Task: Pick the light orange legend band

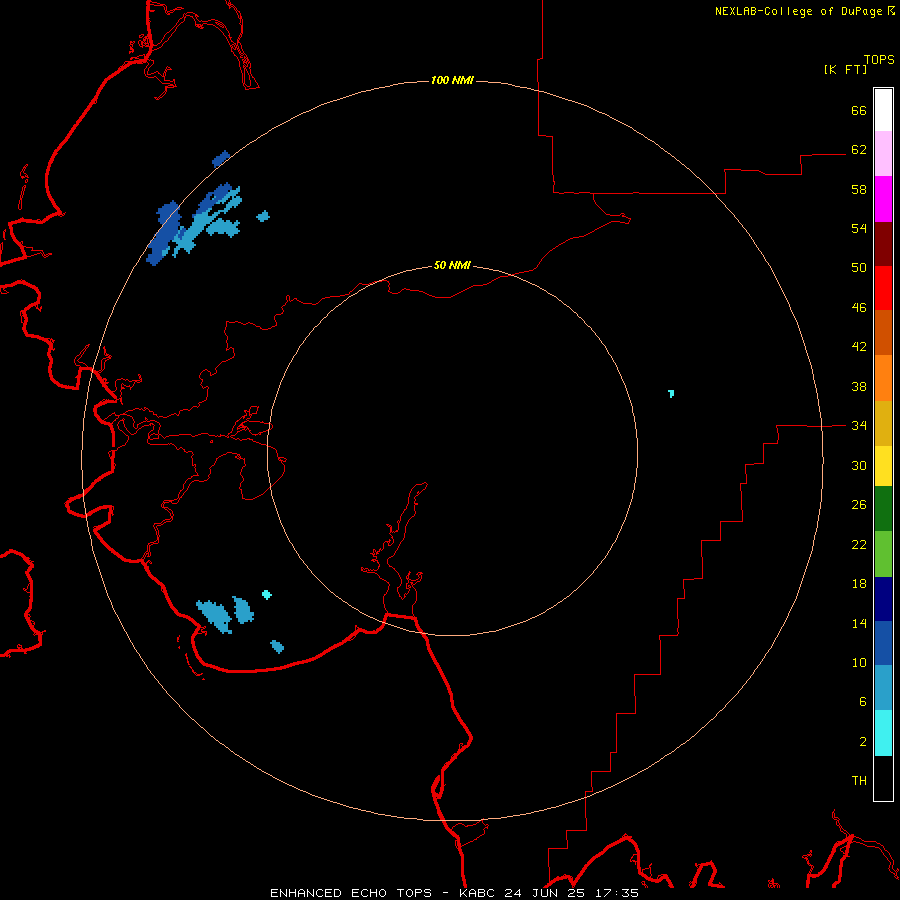Action: 883,378
